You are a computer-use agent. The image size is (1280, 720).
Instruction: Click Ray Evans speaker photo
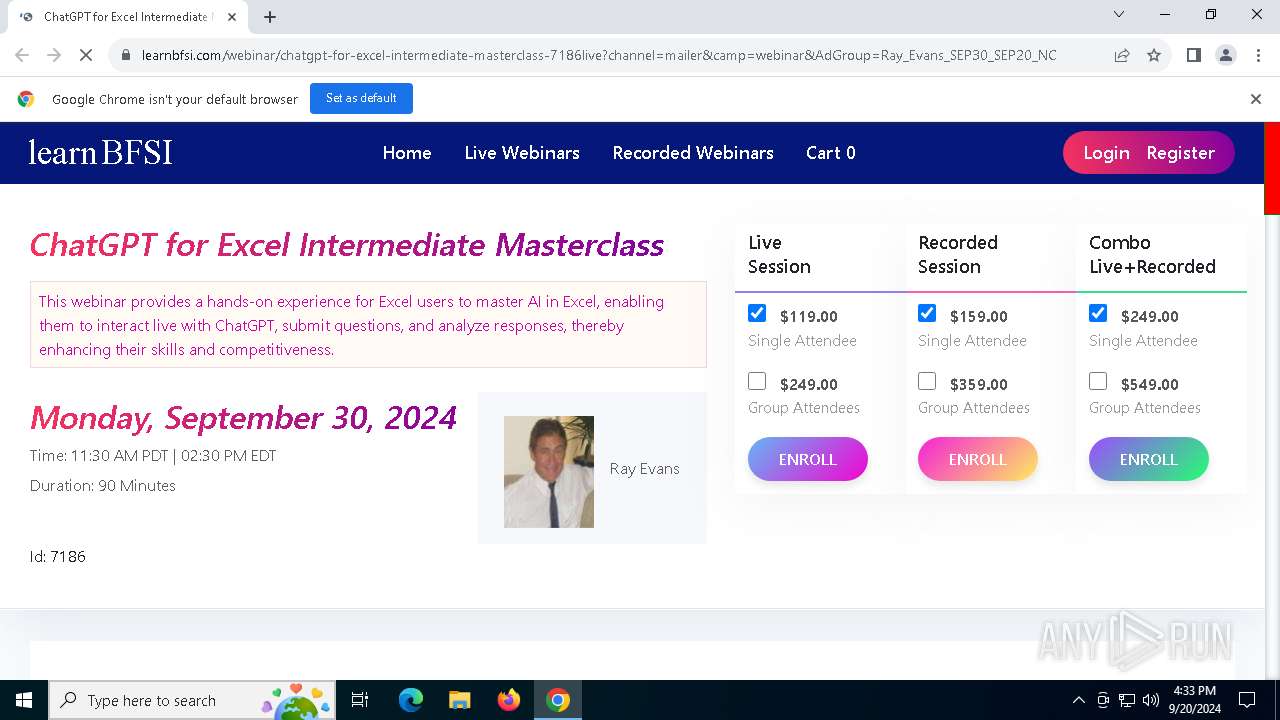coord(549,472)
